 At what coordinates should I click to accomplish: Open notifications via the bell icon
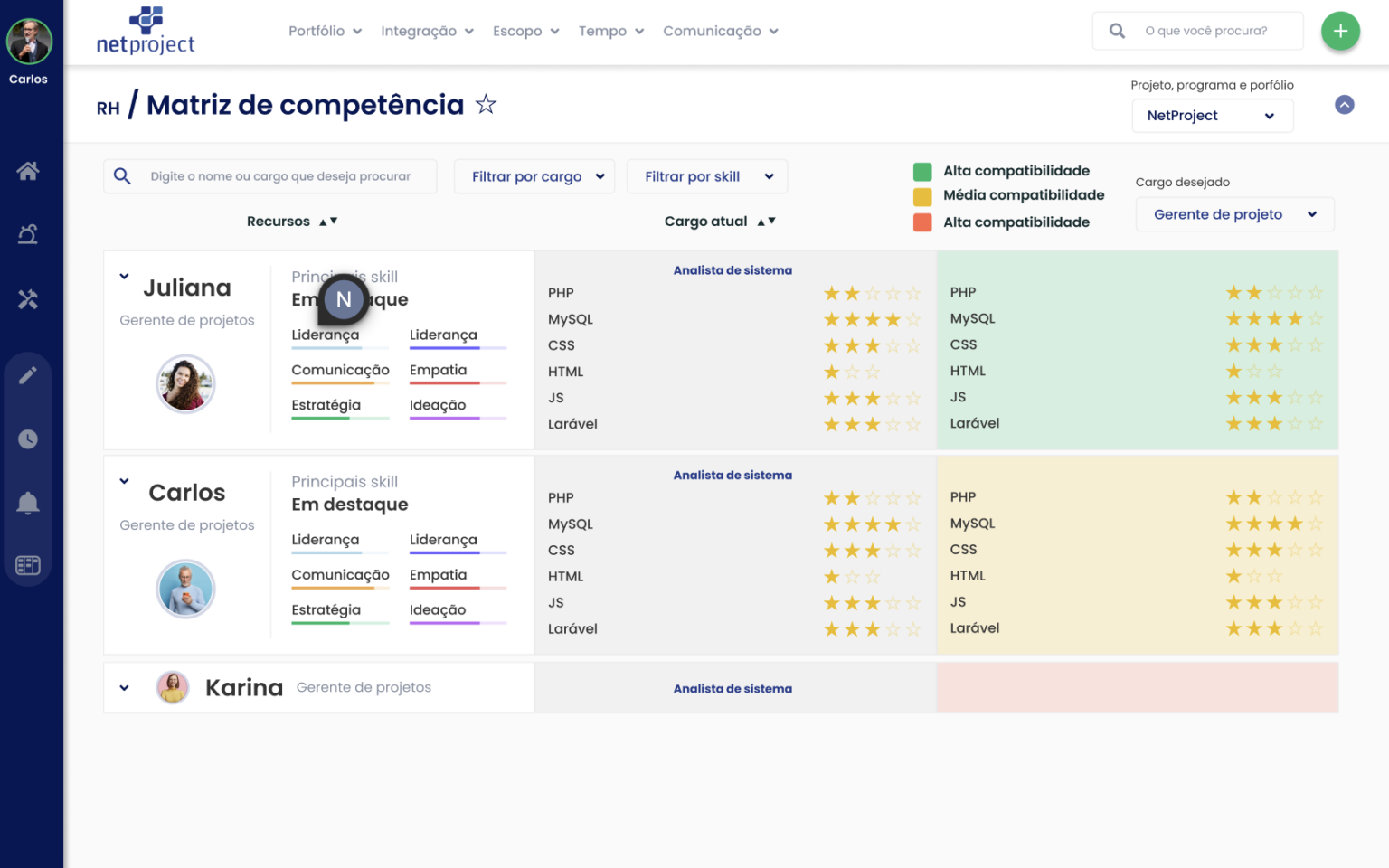28,503
